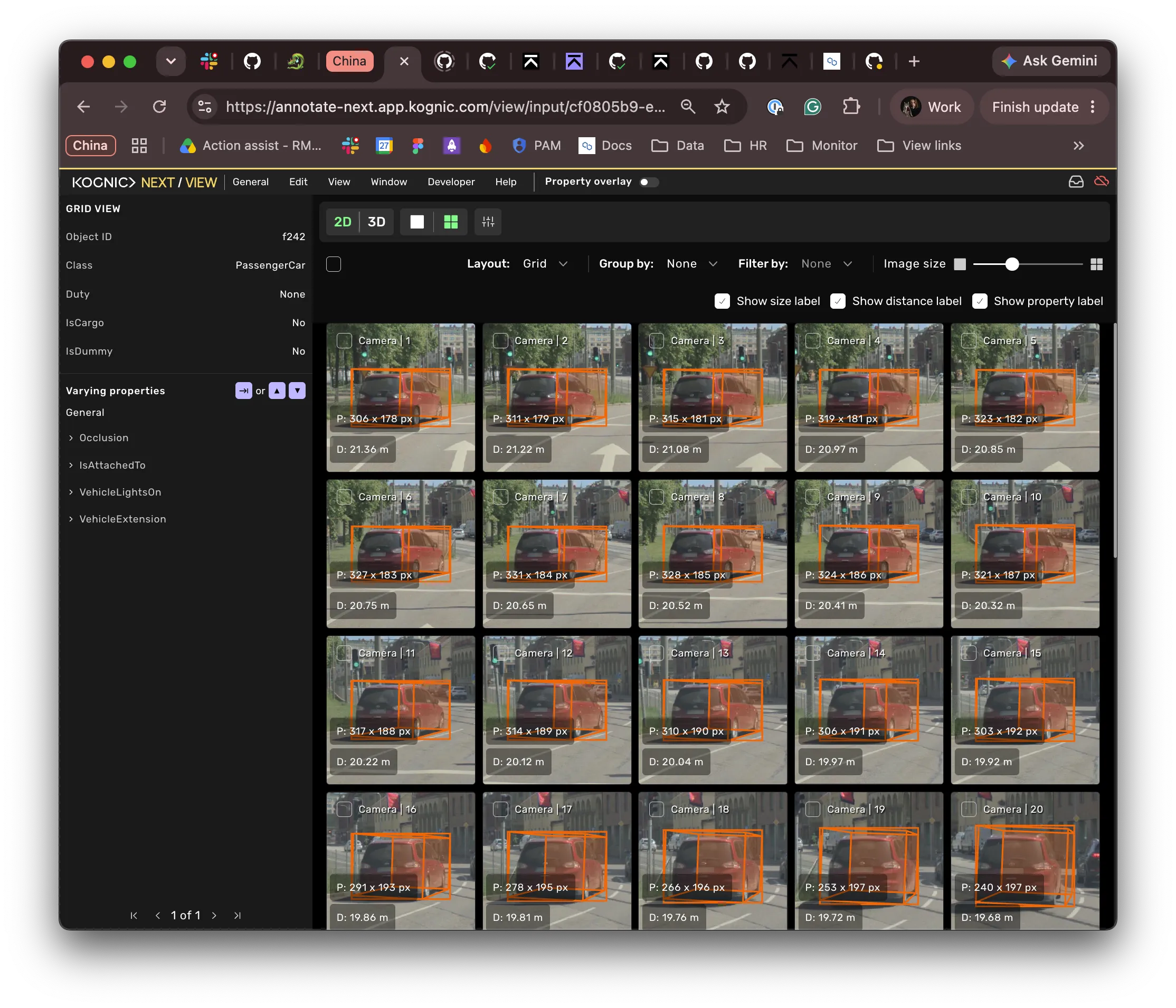Screen dimensions: 1176x1008
Task: Open the Layout Grid dropdown
Action: (545, 264)
